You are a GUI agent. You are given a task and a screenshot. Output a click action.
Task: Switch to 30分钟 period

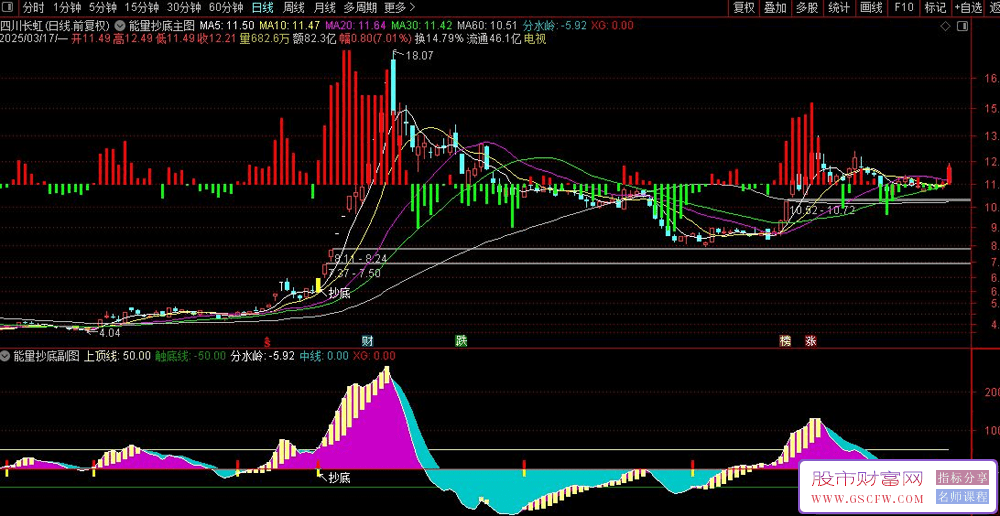pyautogui.click(x=184, y=8)
